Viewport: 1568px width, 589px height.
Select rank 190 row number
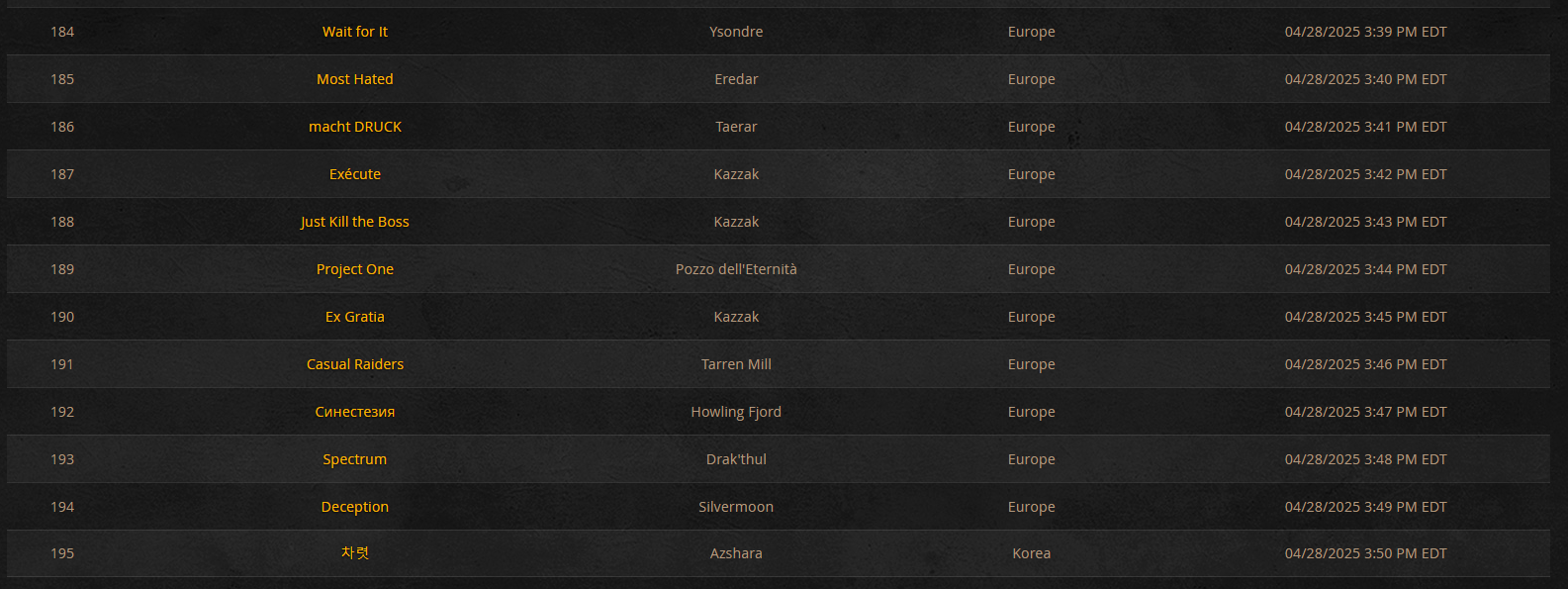(x=62, y=317)
